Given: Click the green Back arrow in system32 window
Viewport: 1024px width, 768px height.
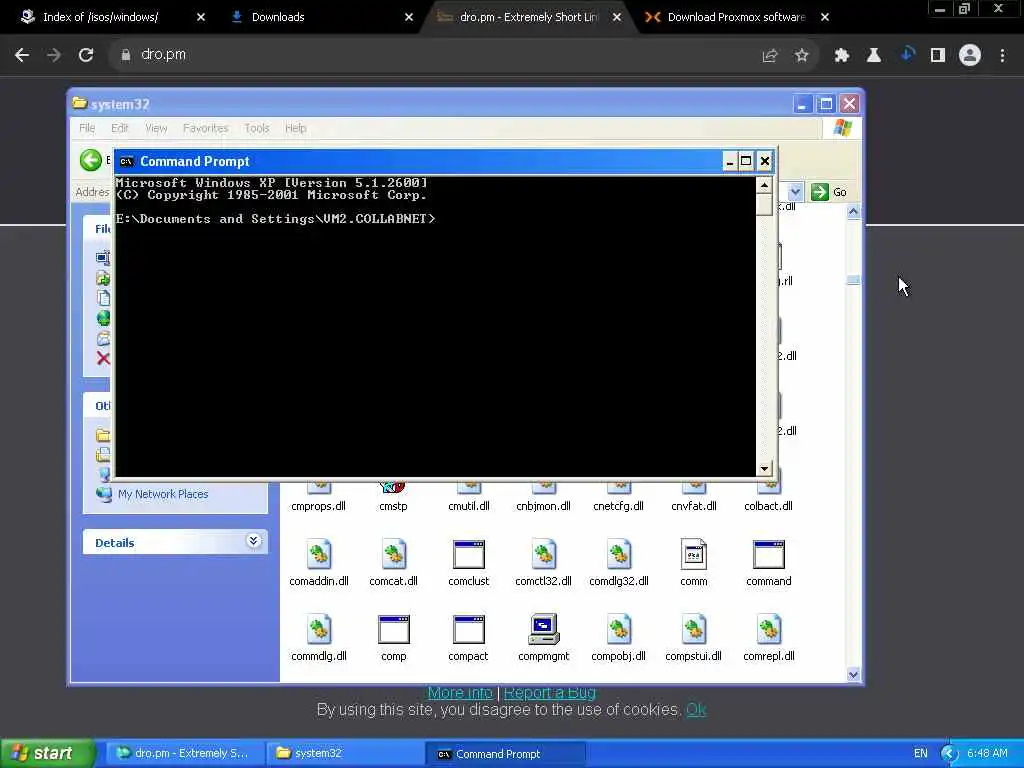Looking at the screenshot, I should [x=91, y=160].
